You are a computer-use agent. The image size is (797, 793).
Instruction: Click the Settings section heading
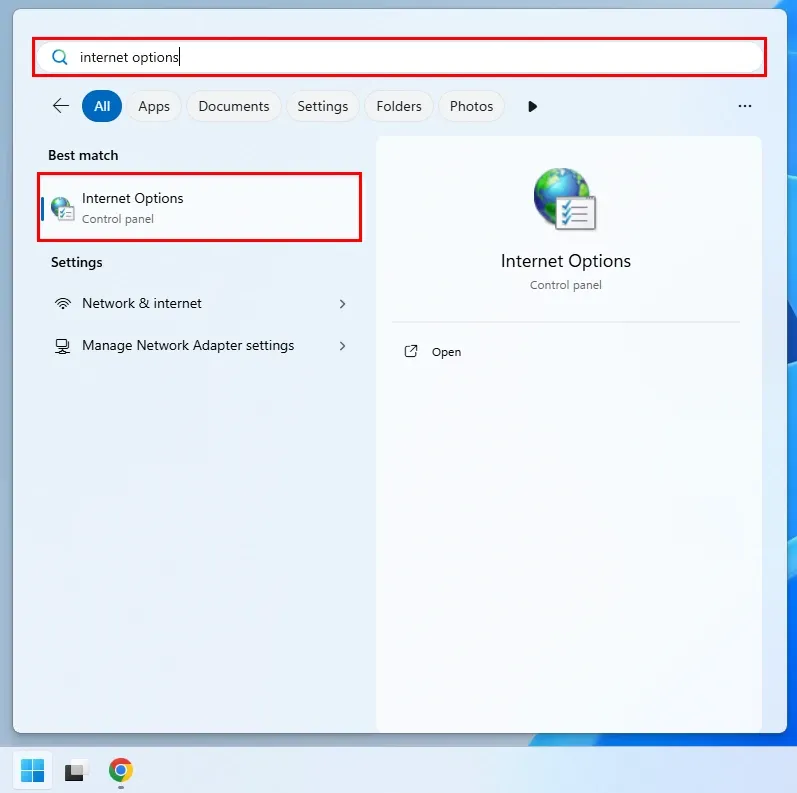77,262
